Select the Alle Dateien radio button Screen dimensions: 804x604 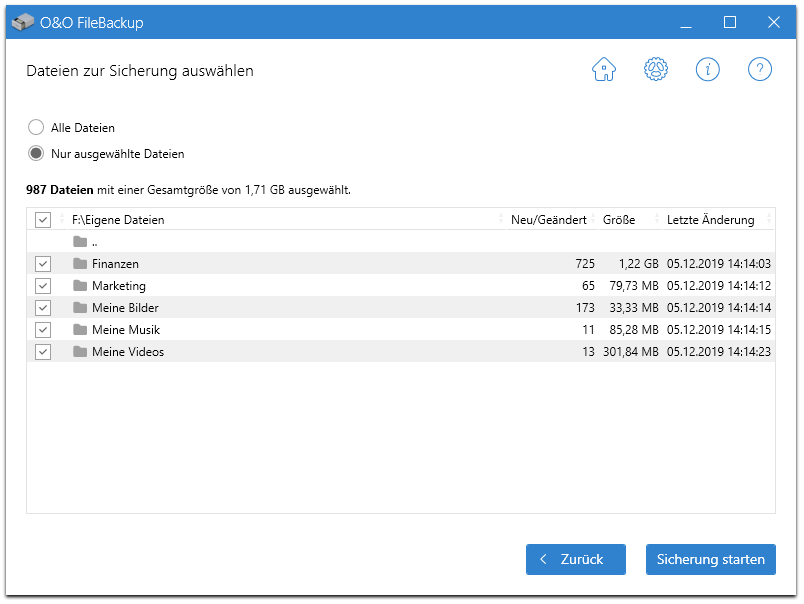coord(36,127)
